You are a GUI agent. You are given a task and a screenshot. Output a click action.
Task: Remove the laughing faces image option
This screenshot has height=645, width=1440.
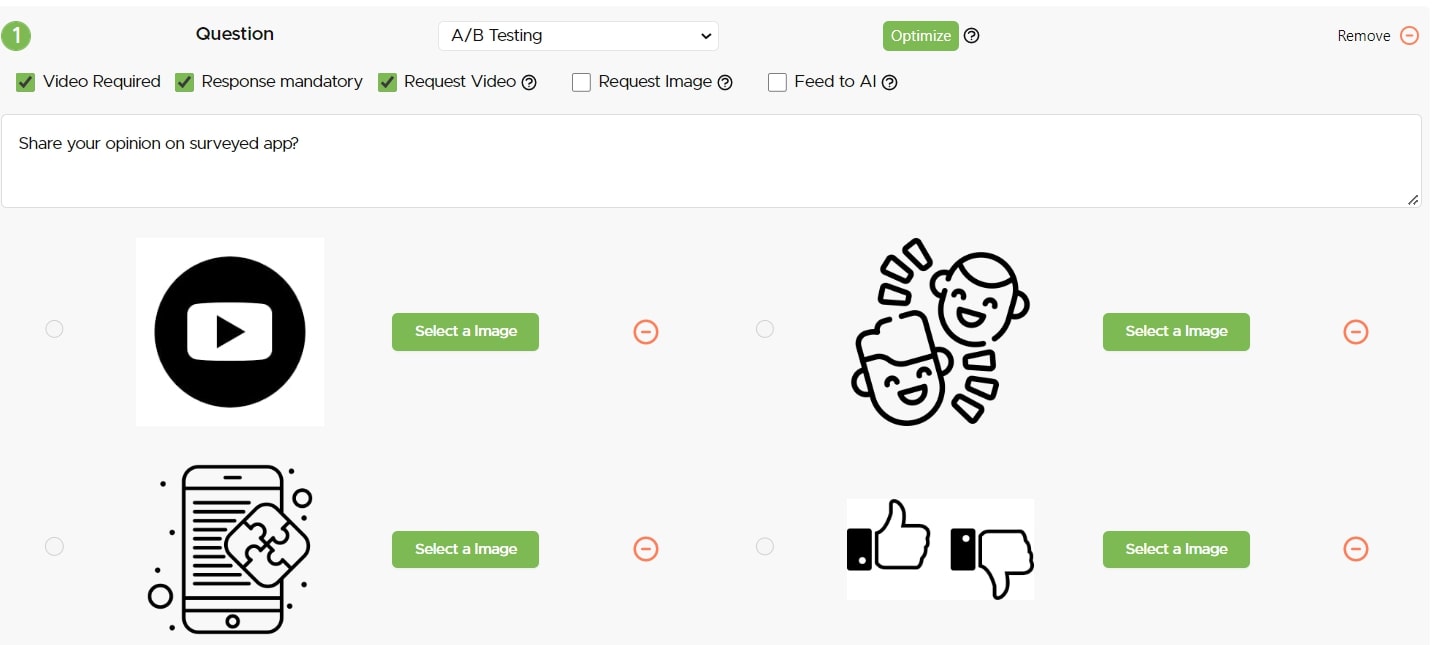[x=1356, y=332]
